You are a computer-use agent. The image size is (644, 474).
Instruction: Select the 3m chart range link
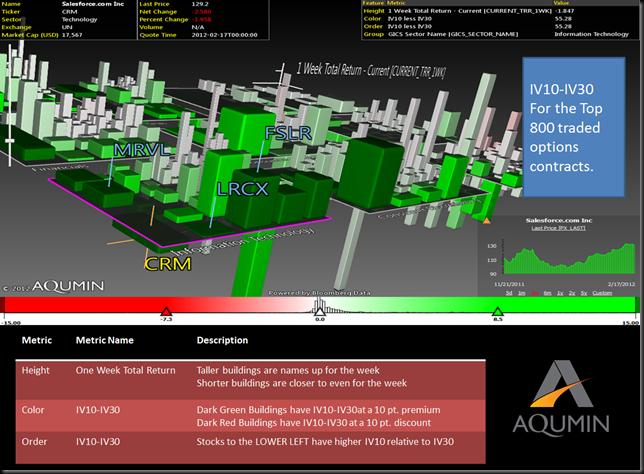pyautogui.click(x=535, y=293)
